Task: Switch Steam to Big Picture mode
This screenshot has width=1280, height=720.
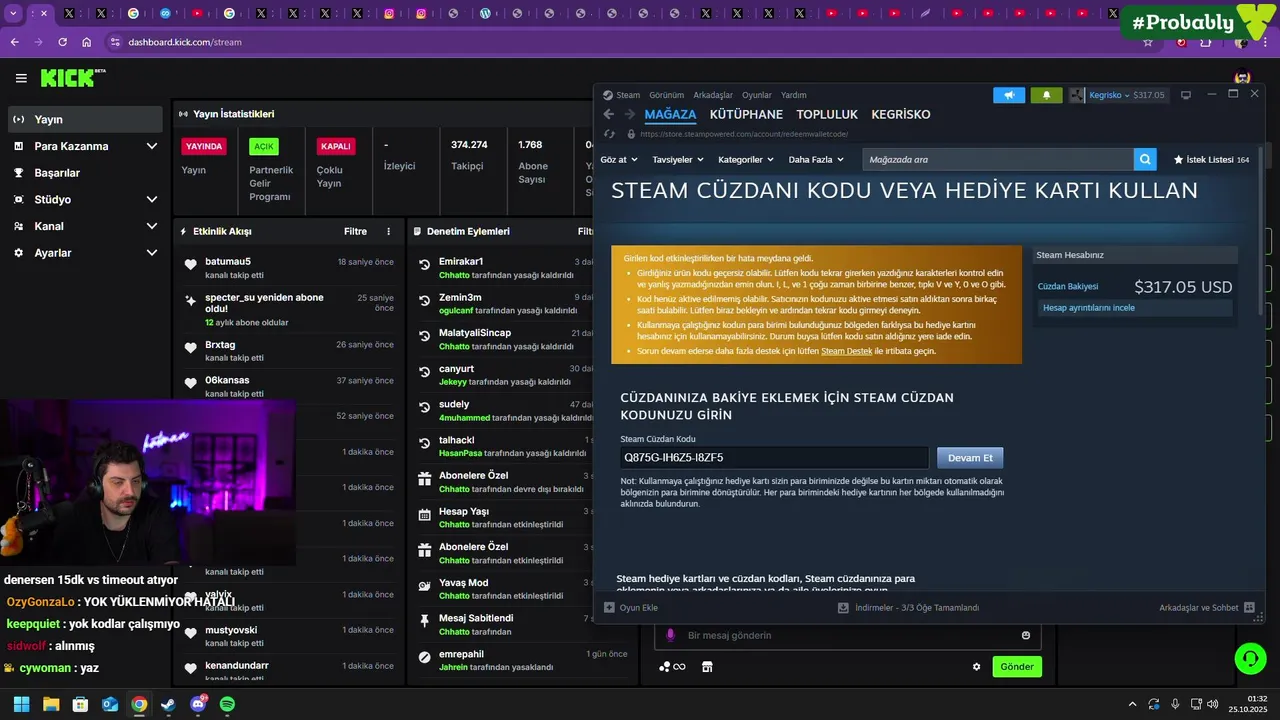Action: point(1186,95)
